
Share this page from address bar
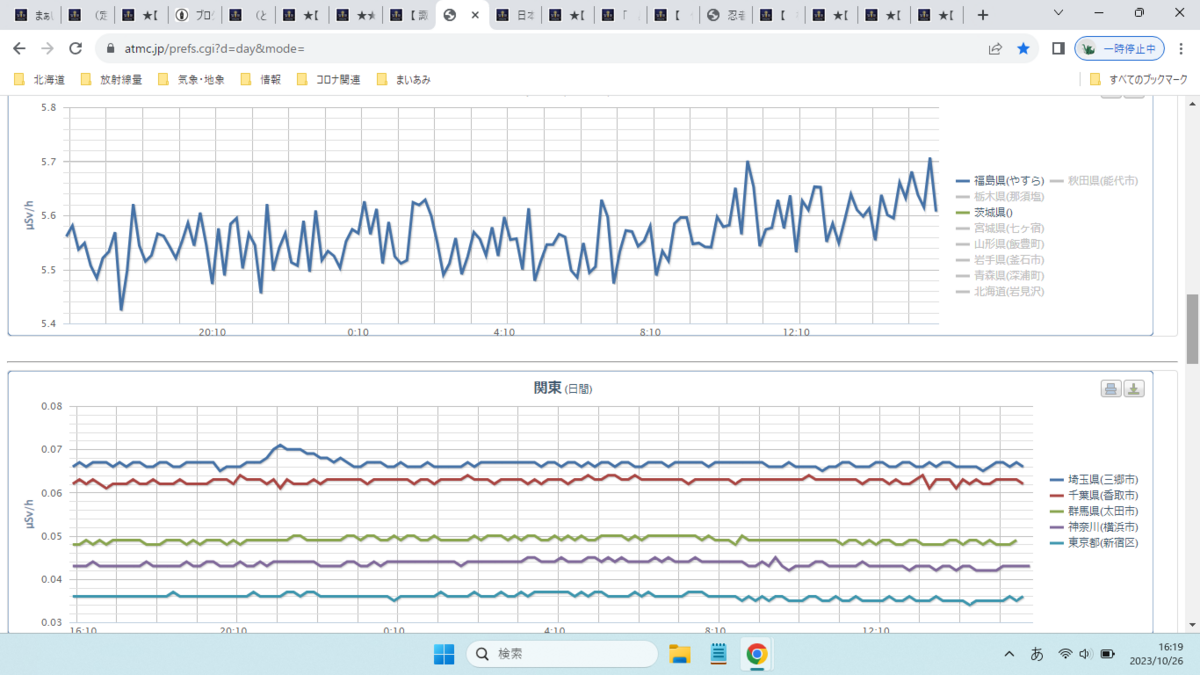point(995,48)
